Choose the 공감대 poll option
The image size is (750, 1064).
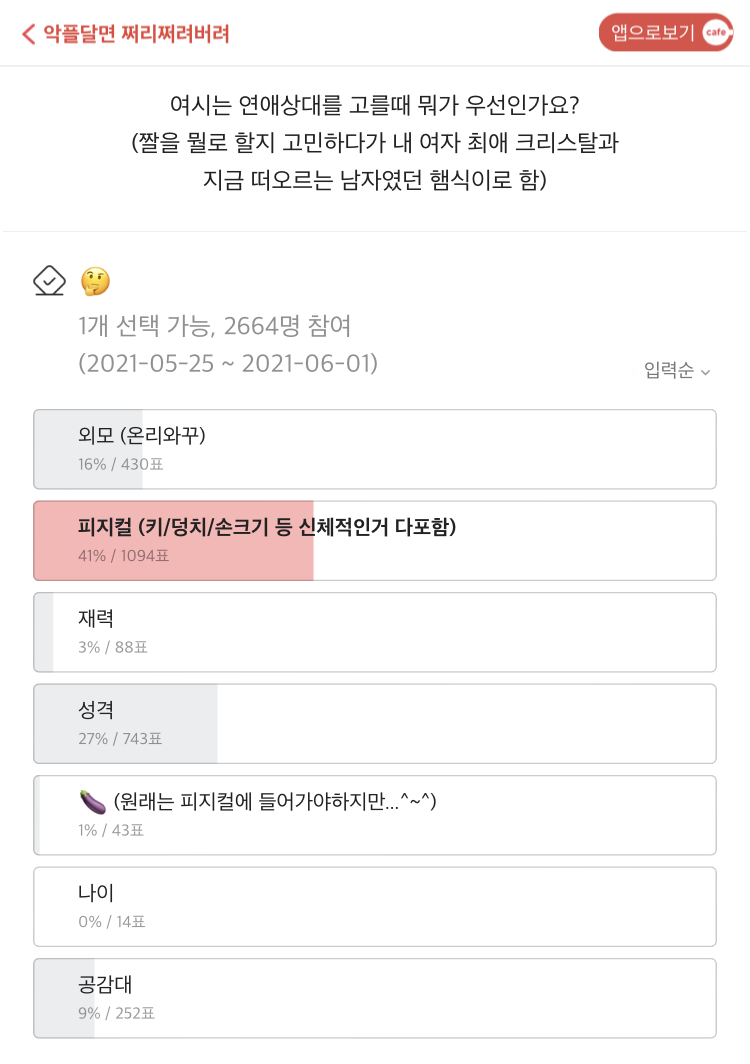tap(375, 998)
